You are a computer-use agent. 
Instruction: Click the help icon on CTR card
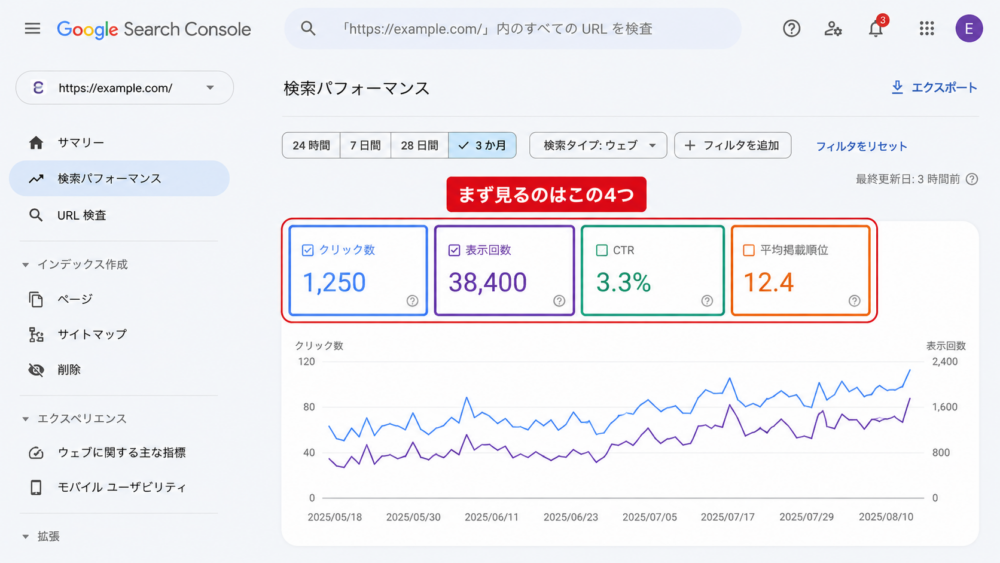pyautogui.click(x=707, y=301)
